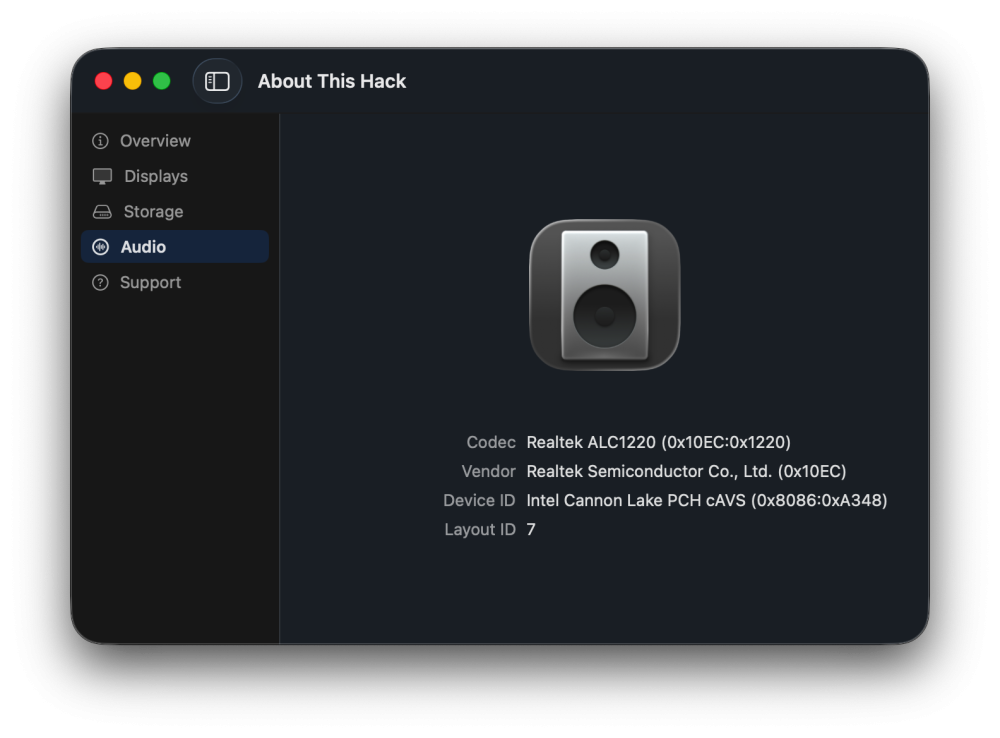Viewport: 1000px width, 738px height.
Task: Click the vendor value Realtek Semiconductor Co., Ltd.
Action: click(686, 471)
